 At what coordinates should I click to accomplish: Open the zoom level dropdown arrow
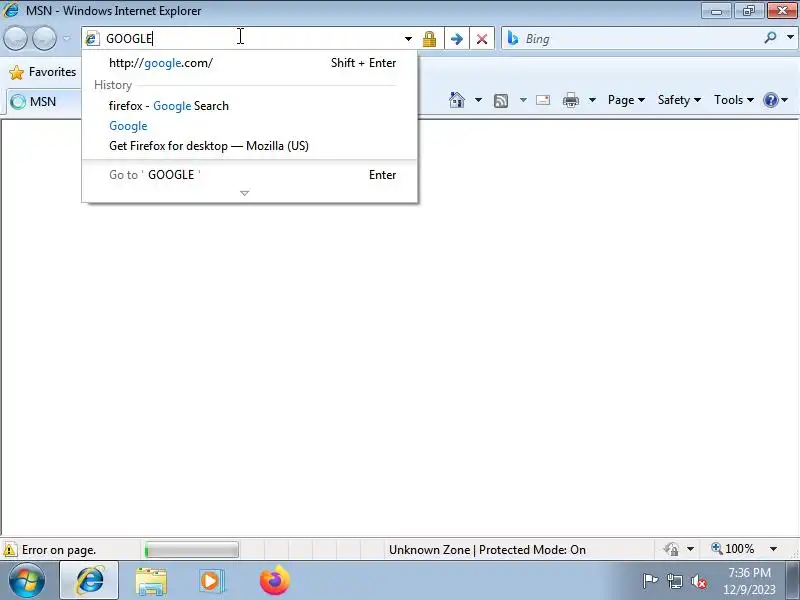point(773,549)
